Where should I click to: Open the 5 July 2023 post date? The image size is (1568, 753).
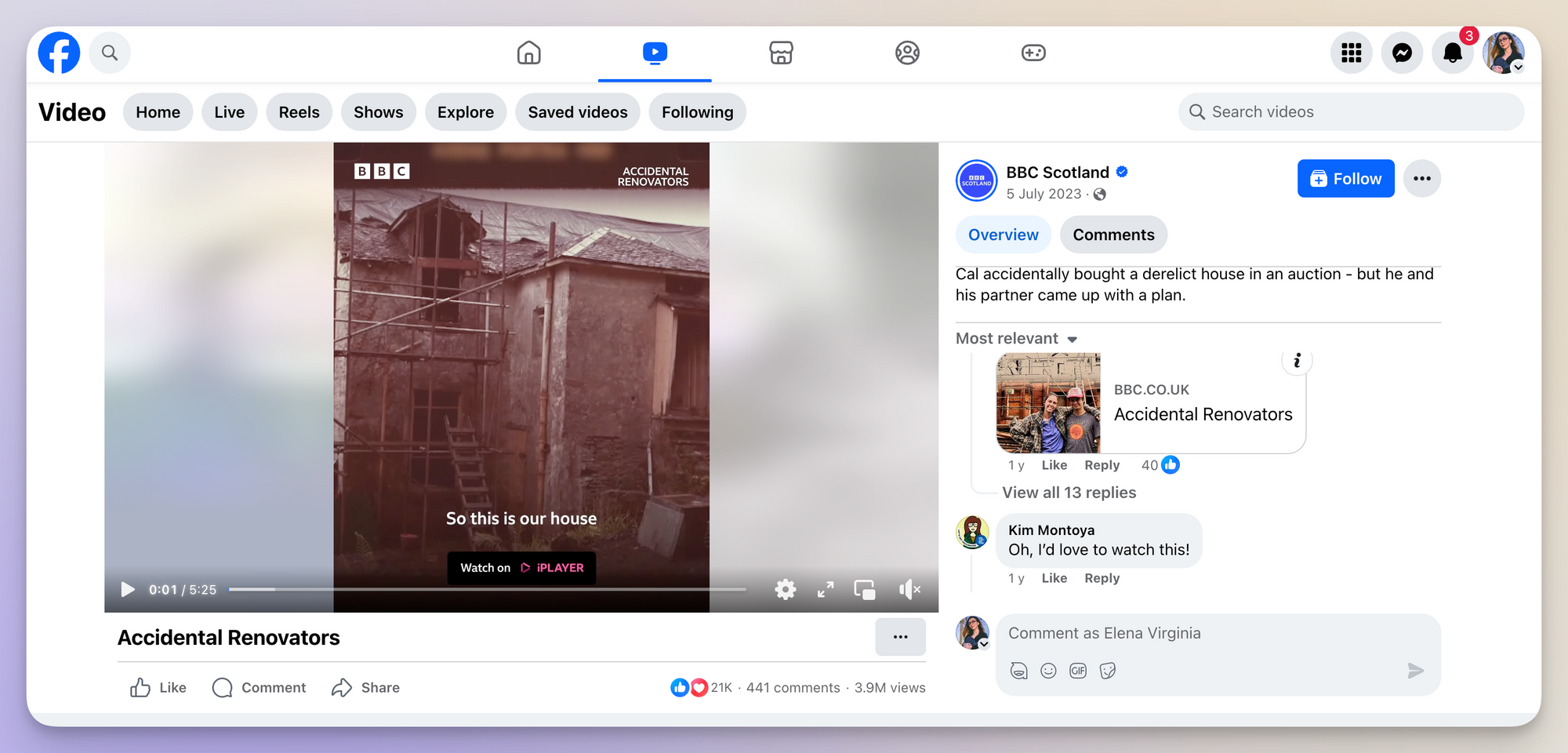tap(1044, 194)
